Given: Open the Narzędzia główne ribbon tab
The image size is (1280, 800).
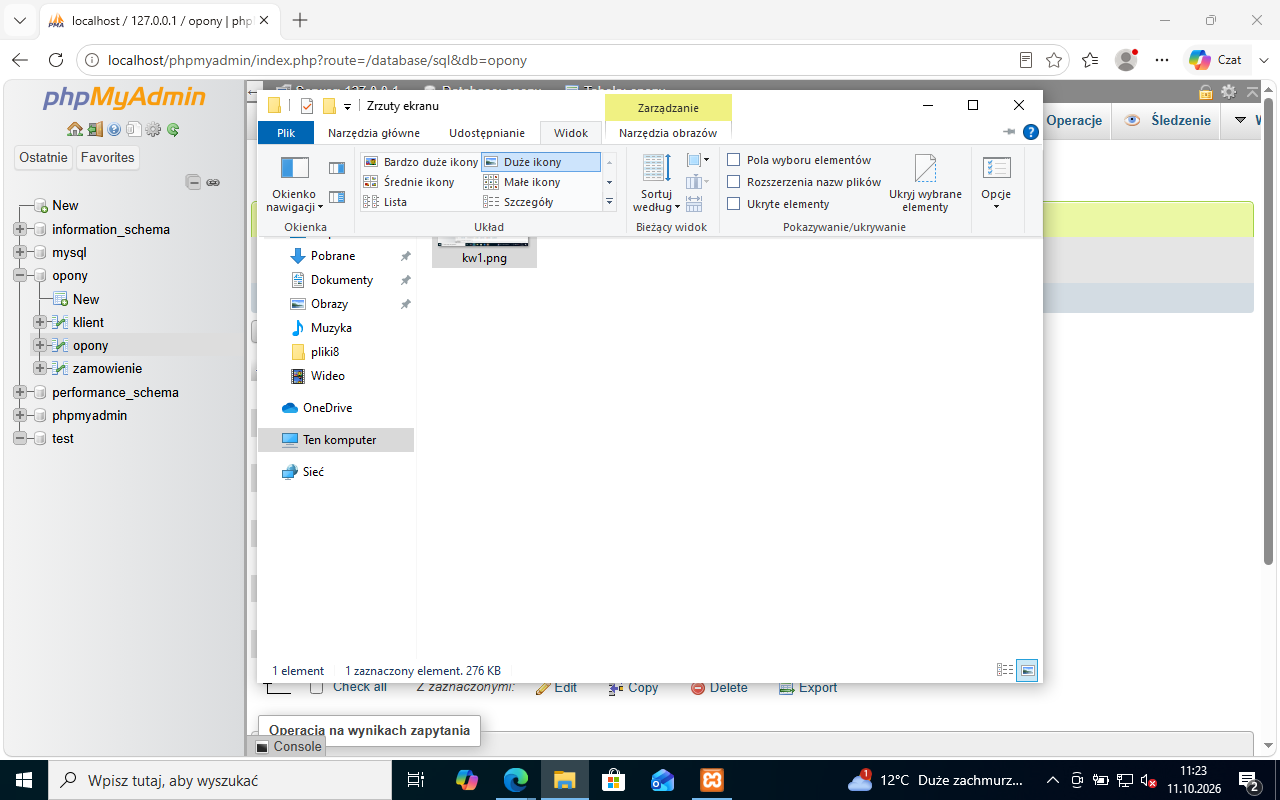Looking at the screenshot, I should click(374, 133).
